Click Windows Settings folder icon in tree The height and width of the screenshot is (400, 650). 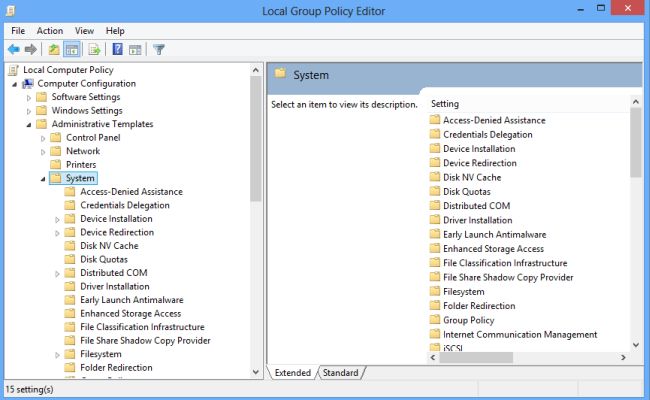[41, 111]
